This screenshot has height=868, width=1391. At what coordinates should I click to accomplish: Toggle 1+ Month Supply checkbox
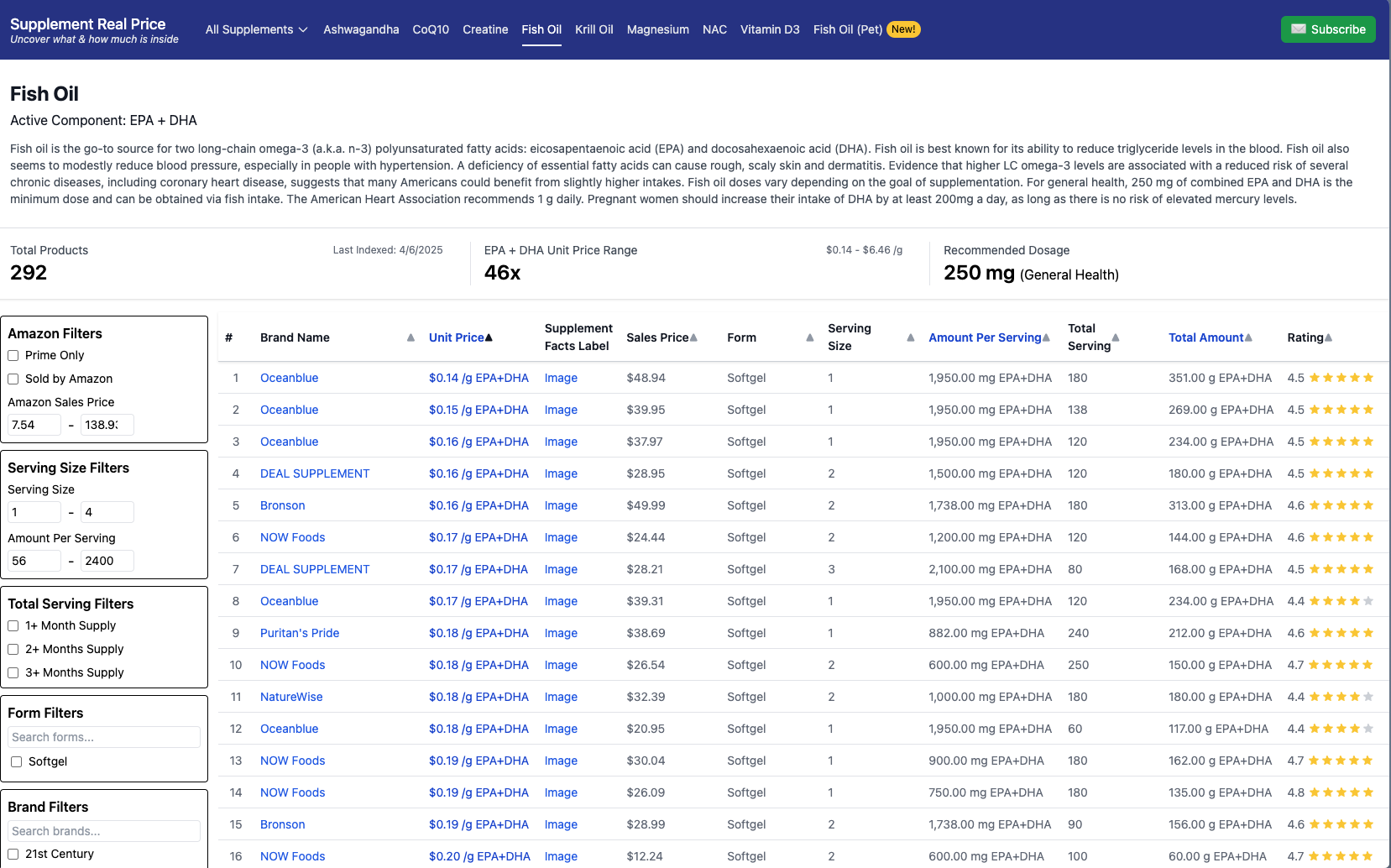tap(13, 625)
